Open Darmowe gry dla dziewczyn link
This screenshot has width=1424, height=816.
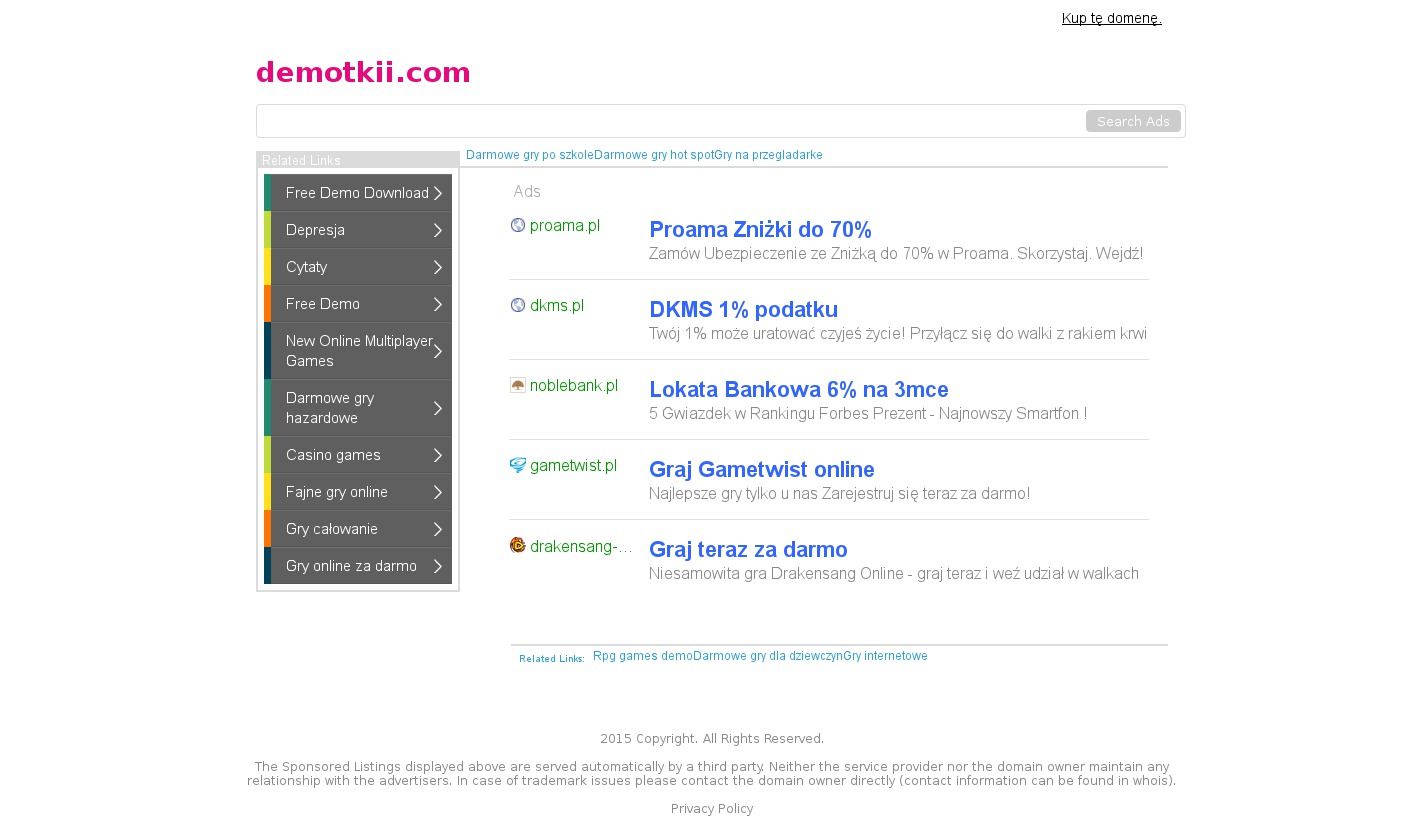point(768,656)
